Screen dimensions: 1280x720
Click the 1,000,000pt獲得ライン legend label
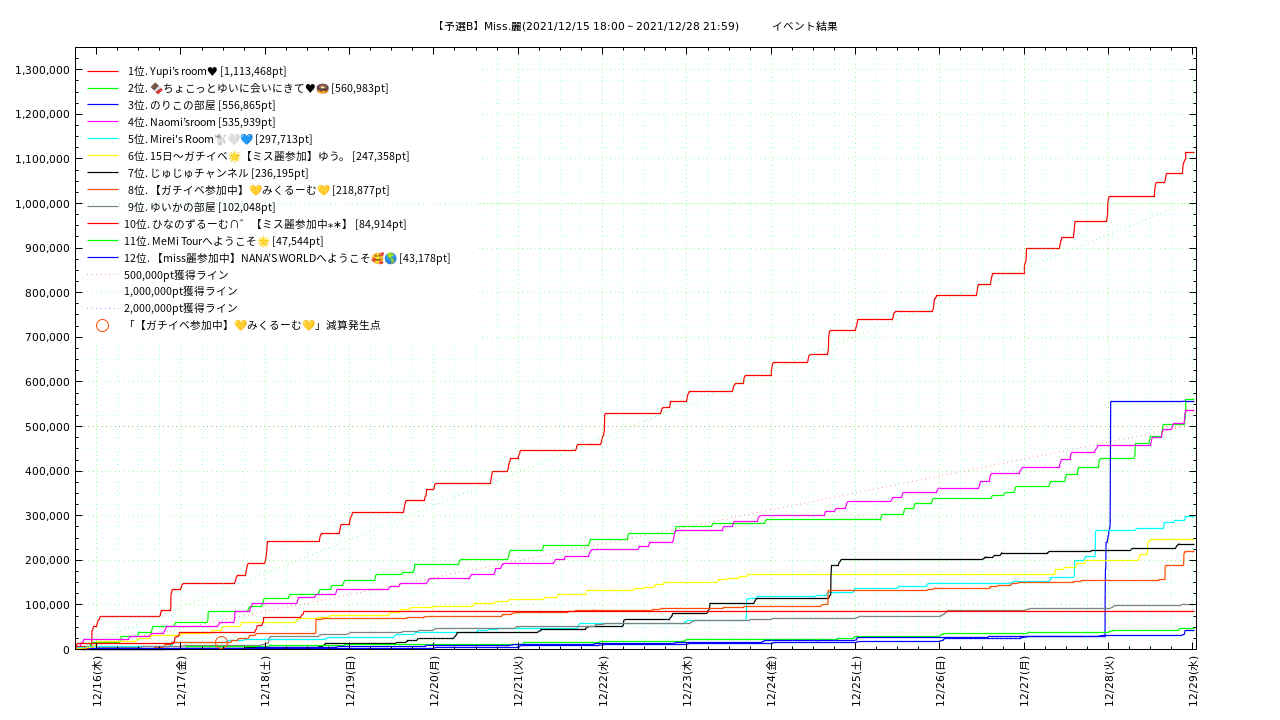click(x=181, y=291)
